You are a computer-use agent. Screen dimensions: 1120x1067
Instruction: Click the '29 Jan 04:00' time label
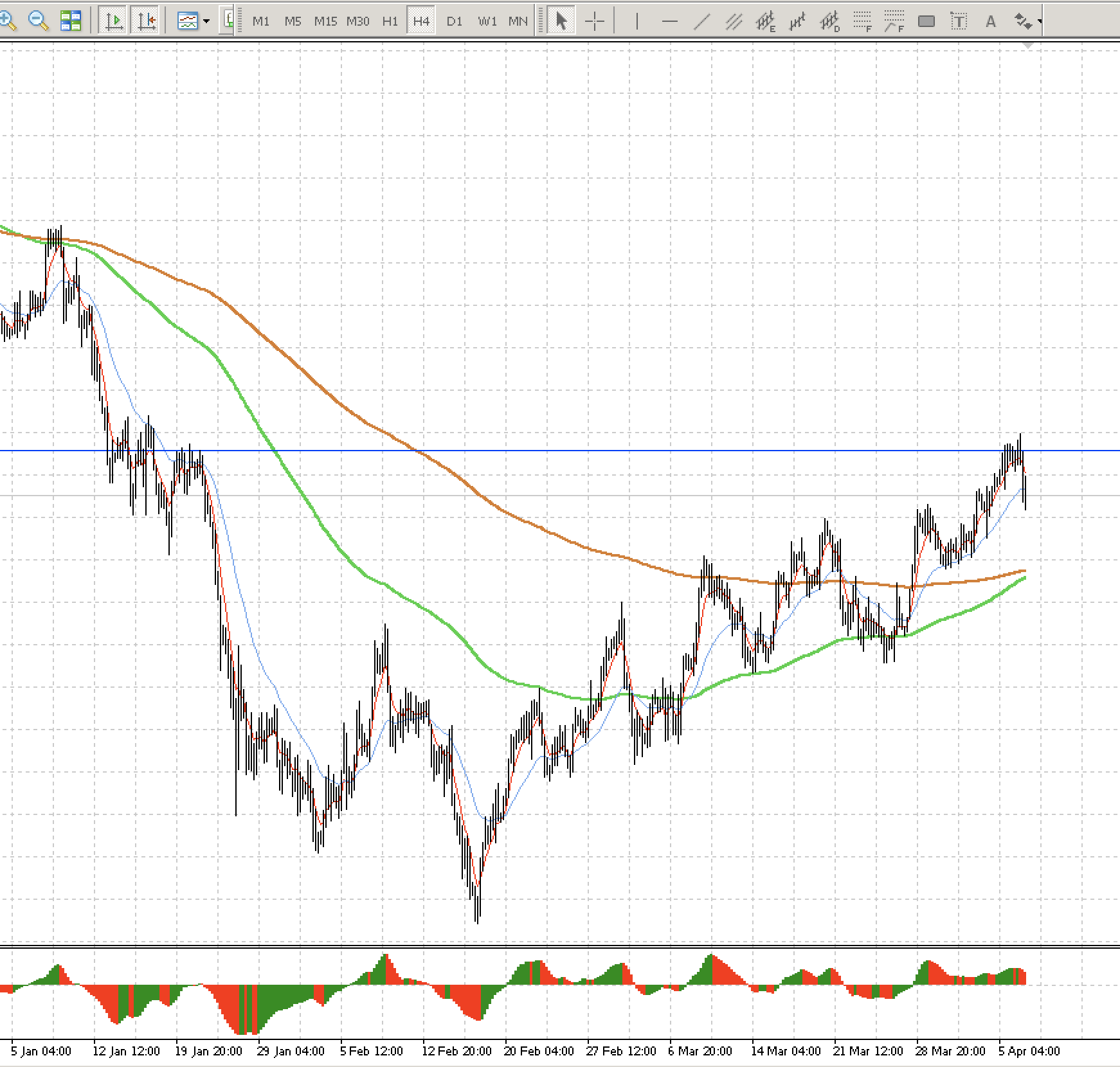(291, 1051)
